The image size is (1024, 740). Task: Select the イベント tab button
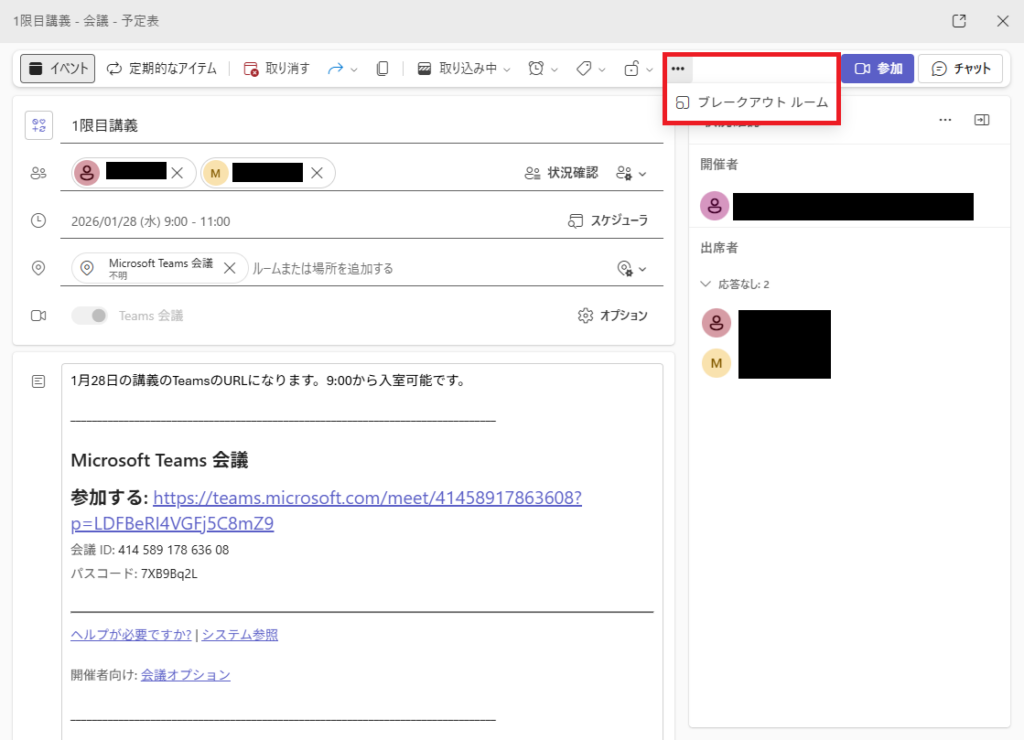coord(58,69)
